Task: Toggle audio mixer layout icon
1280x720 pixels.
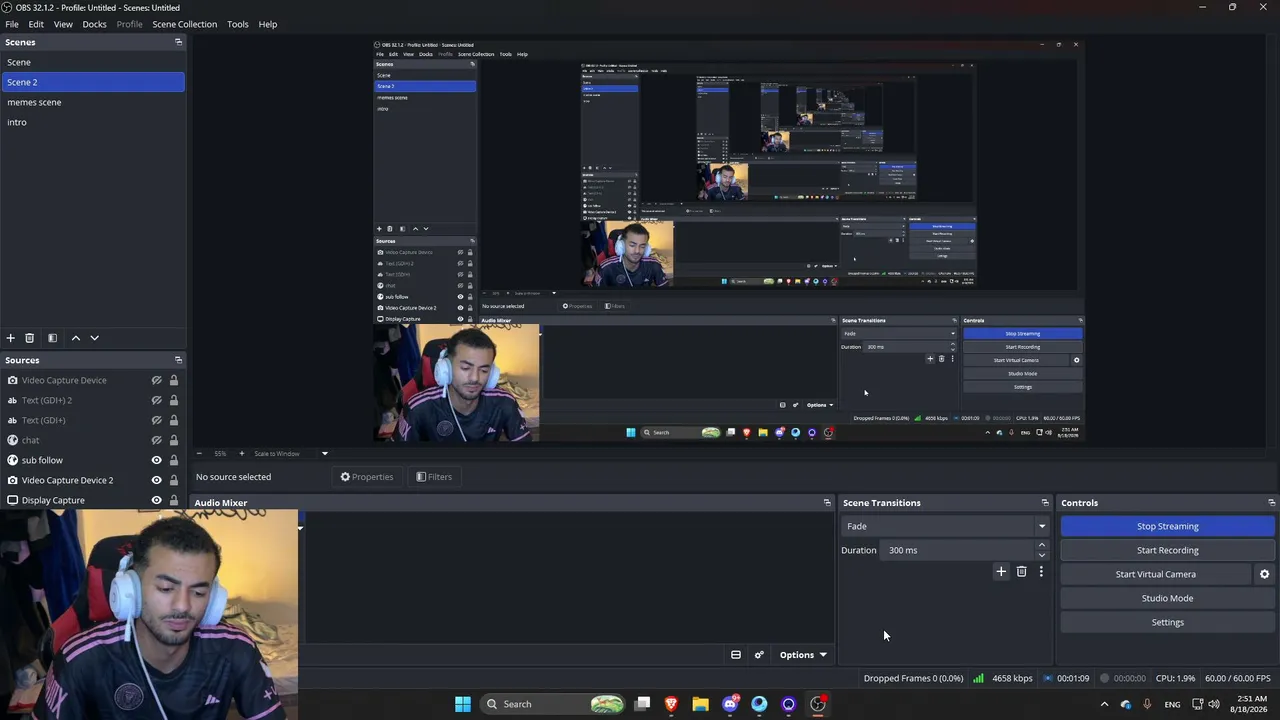Action: pos(736,655)
